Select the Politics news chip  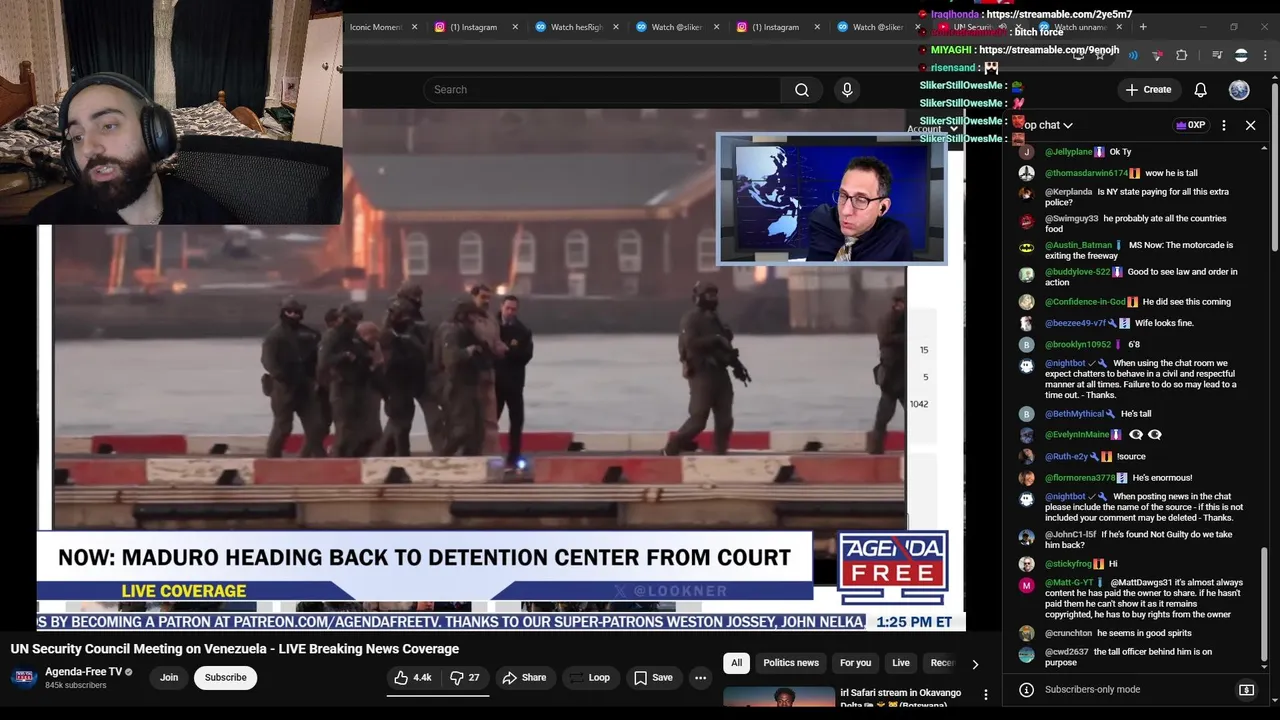click(791, 663)
